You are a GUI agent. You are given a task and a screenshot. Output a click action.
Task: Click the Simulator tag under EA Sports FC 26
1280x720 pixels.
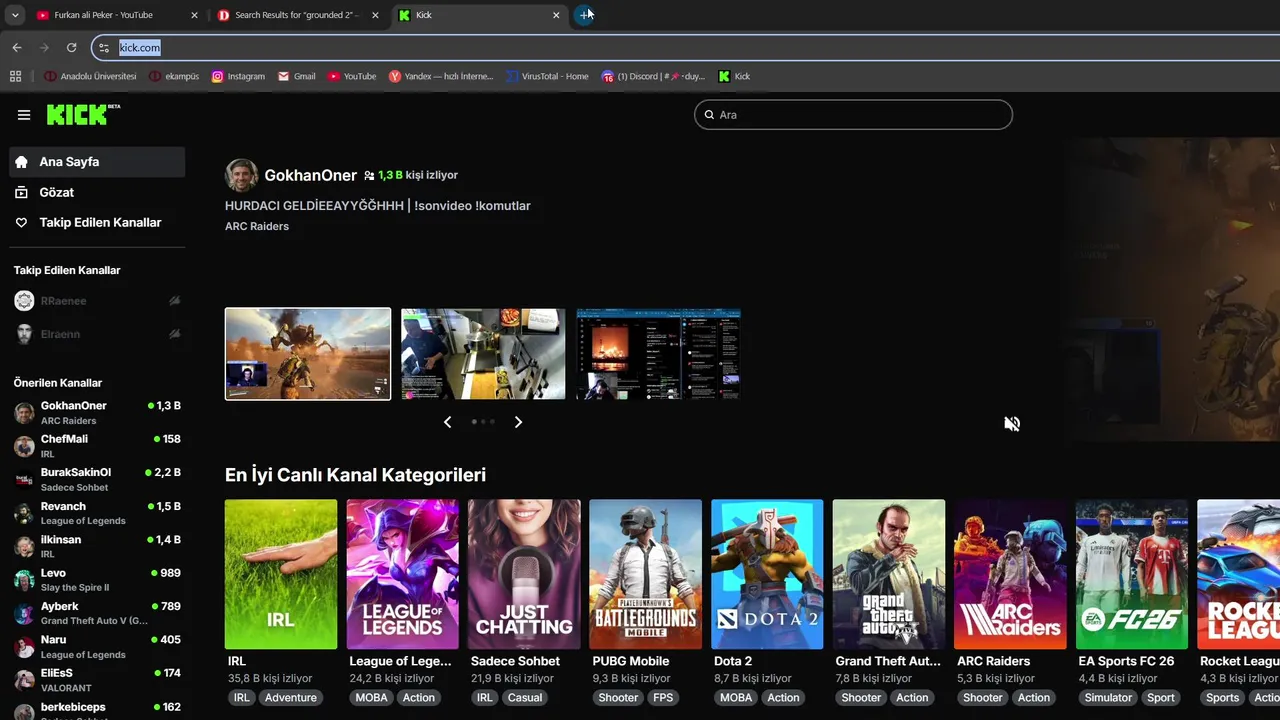click(1108, 698)
